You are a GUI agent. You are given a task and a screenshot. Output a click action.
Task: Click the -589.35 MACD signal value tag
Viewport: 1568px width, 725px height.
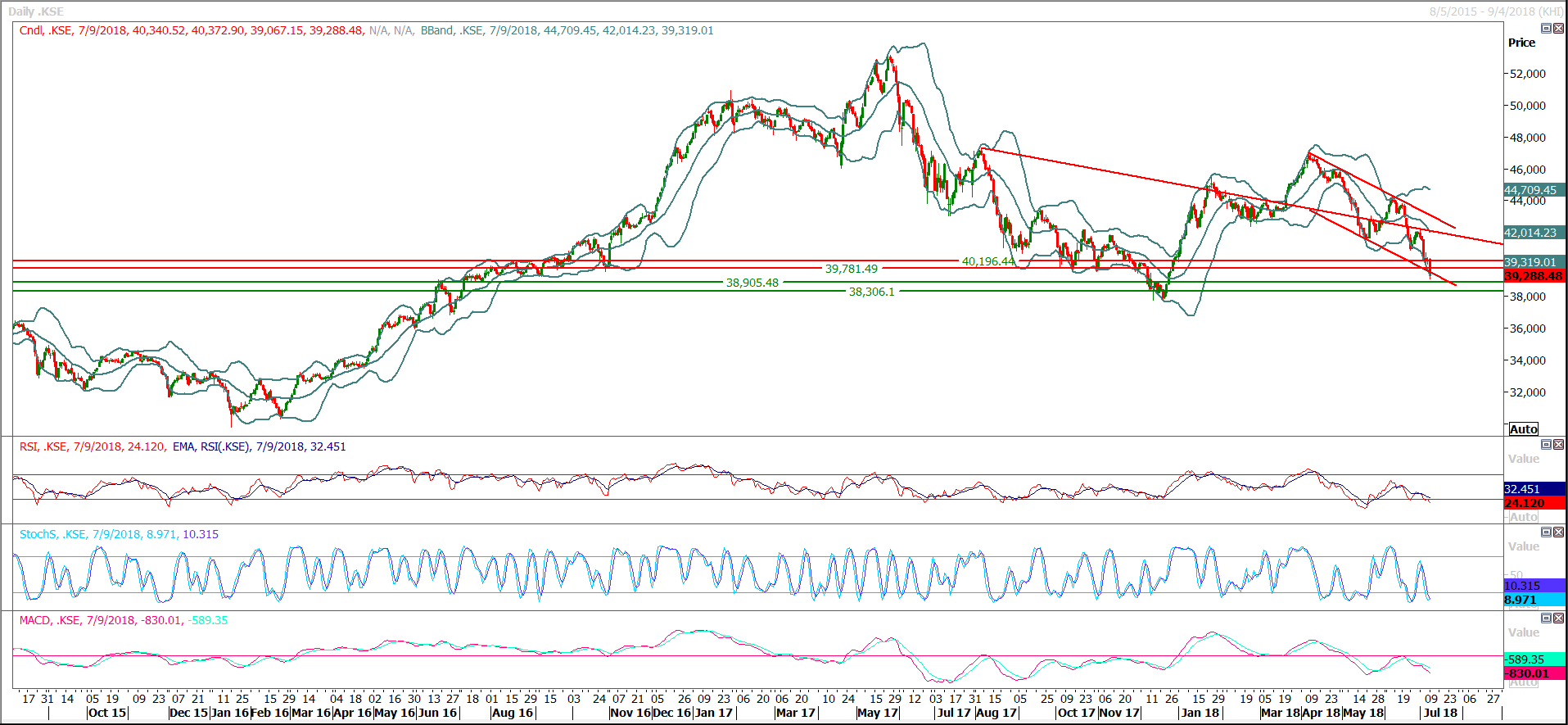point(1534,659)
